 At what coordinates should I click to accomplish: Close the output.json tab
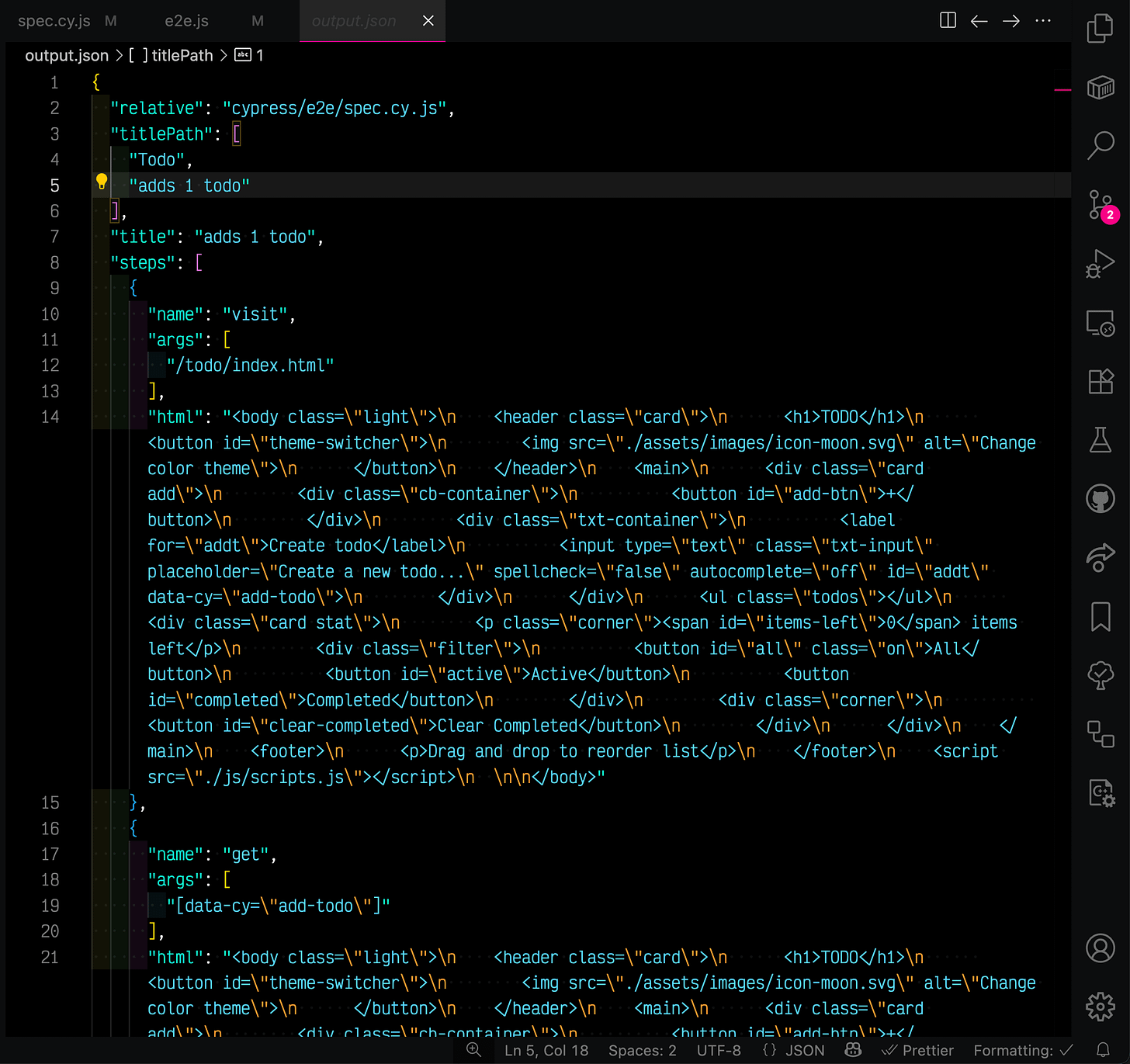(x=428, y=21)
